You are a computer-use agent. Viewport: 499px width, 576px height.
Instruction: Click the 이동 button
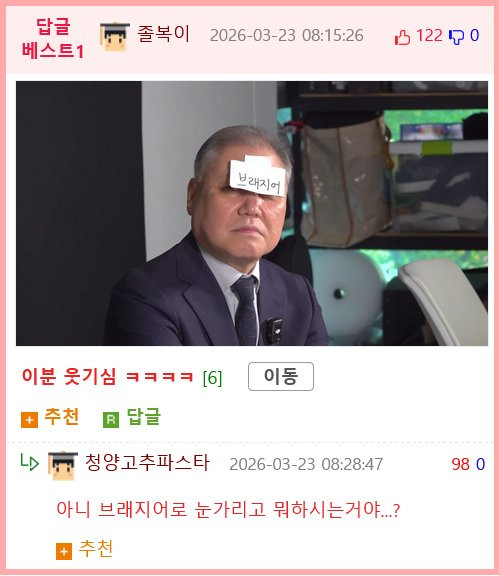click(281, 377)
